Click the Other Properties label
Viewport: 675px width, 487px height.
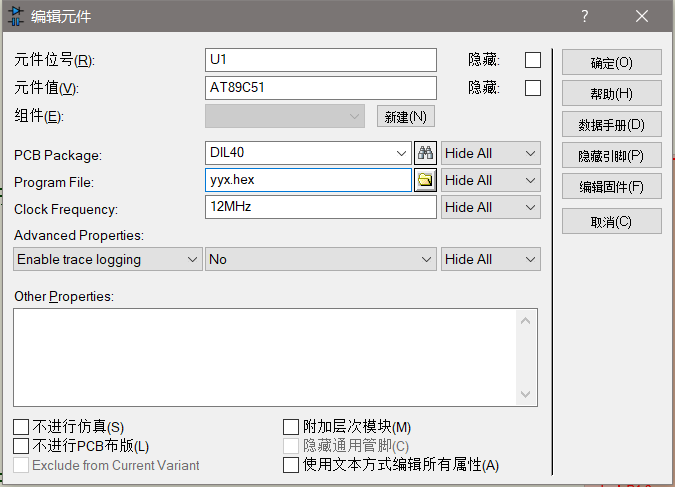coord(64,297)
